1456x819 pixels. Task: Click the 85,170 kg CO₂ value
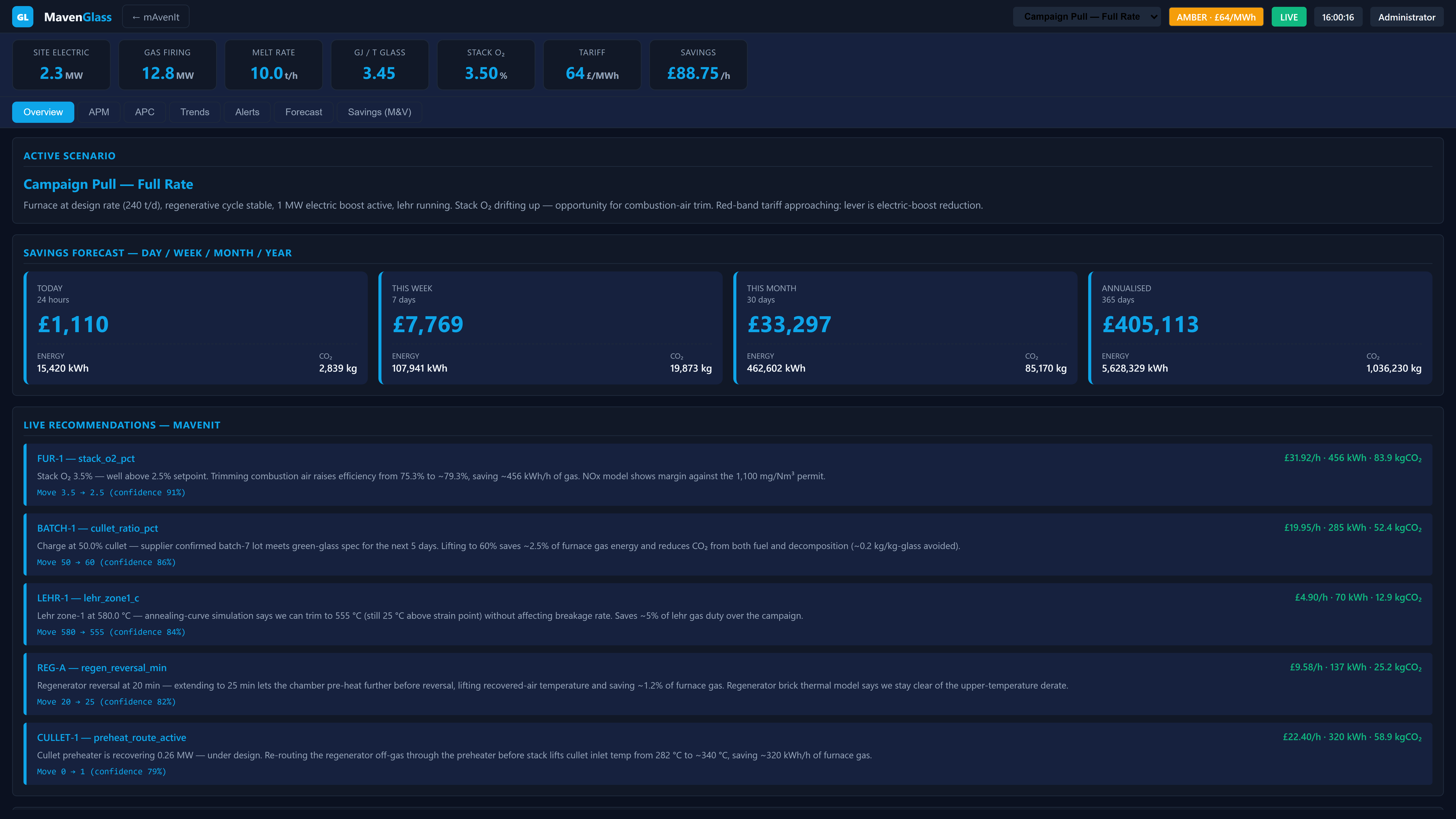tap(1046, 369)
